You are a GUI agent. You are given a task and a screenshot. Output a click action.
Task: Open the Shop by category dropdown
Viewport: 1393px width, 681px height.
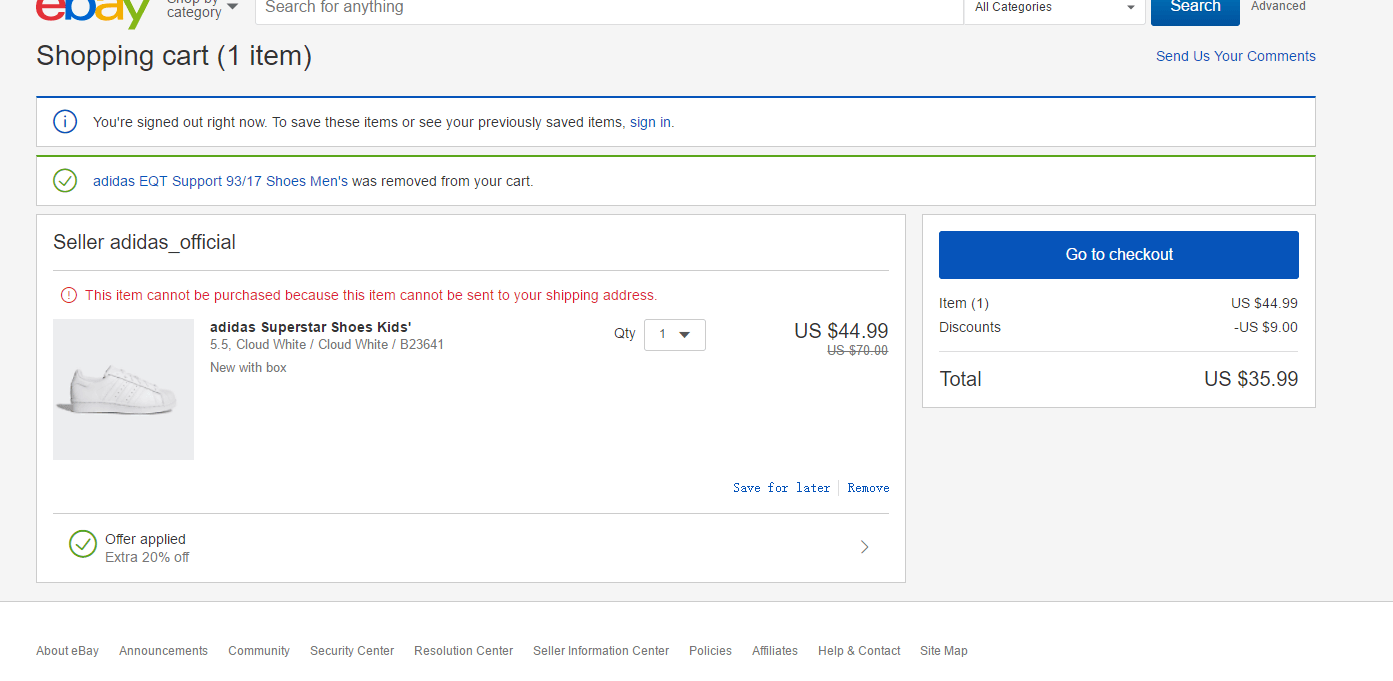[203, 8]
